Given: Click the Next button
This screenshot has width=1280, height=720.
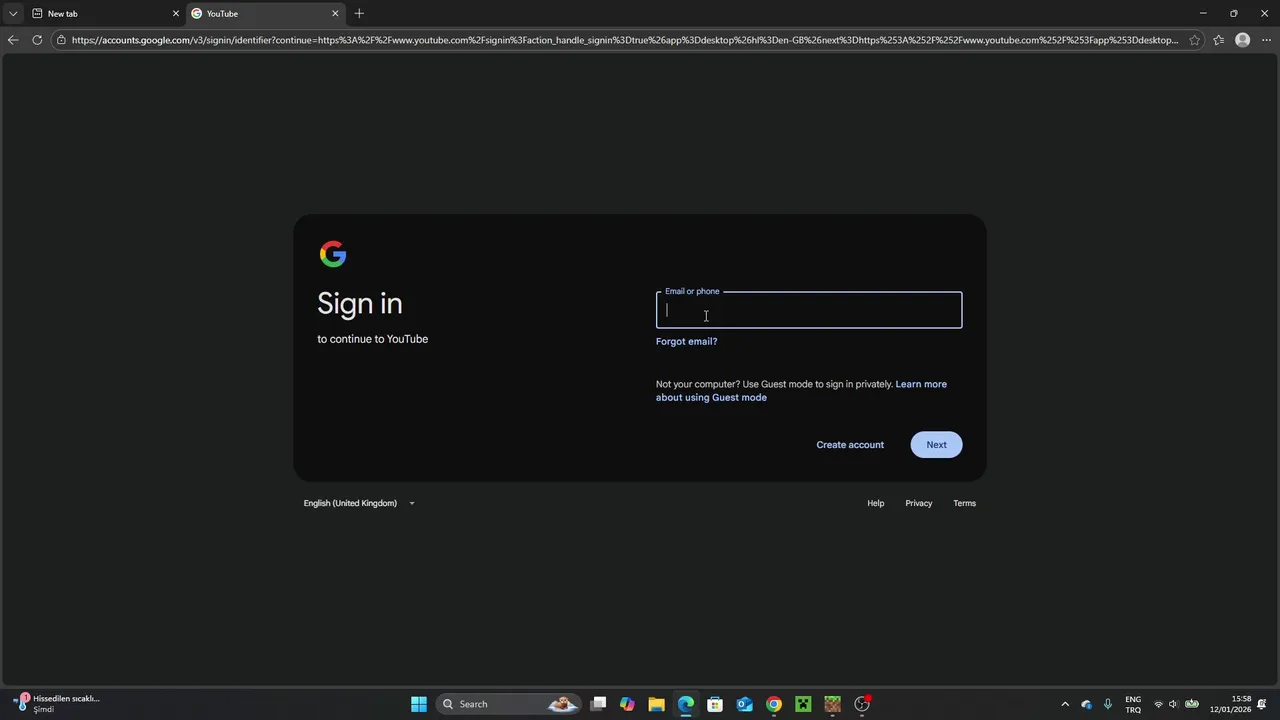Looking at the screenshot, I should [x=936, y=445].
